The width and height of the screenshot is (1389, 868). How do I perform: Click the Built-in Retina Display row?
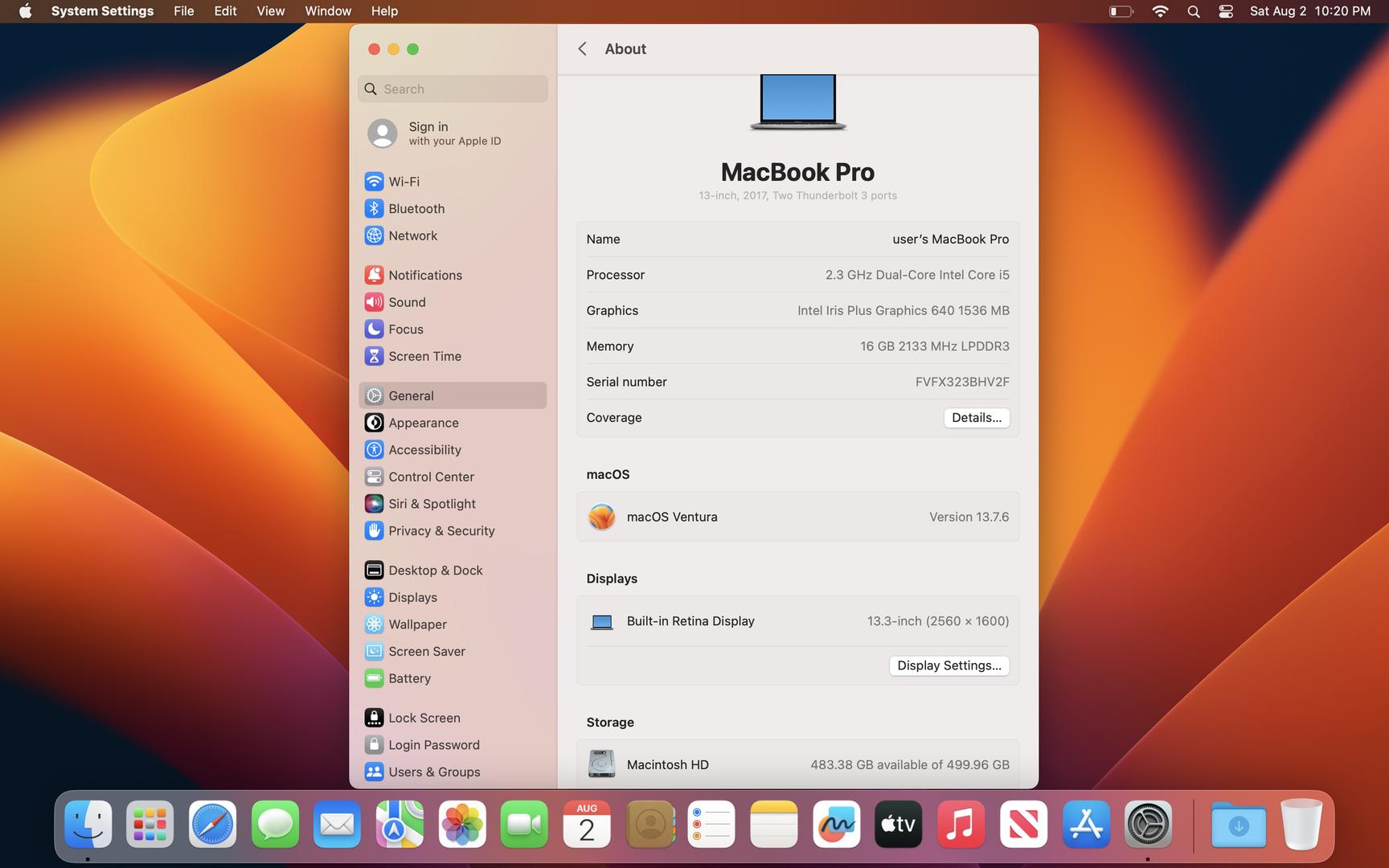798,621
